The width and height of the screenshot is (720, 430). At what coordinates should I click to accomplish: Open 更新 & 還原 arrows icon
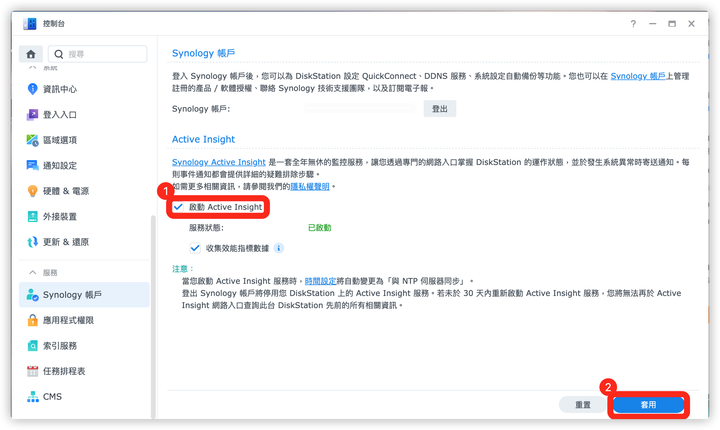32,242
